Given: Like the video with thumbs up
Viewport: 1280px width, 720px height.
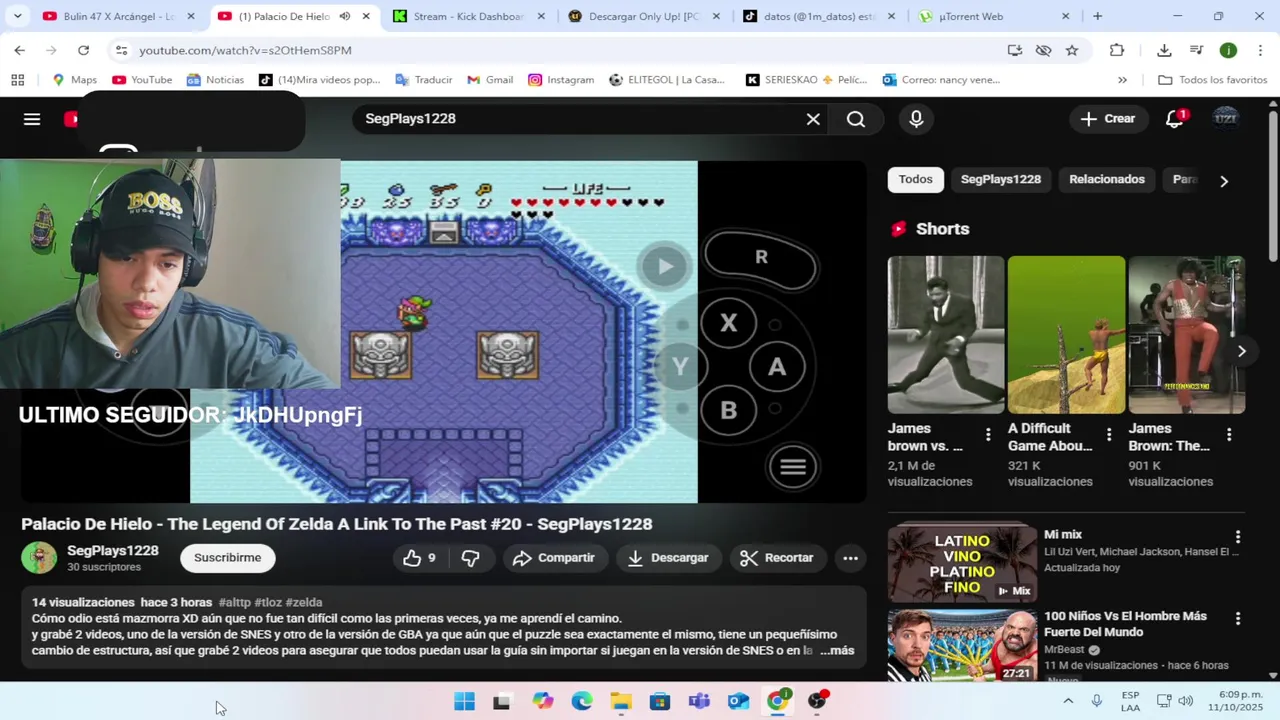Looking at the screenshot, I should click(x=420, y=558).
